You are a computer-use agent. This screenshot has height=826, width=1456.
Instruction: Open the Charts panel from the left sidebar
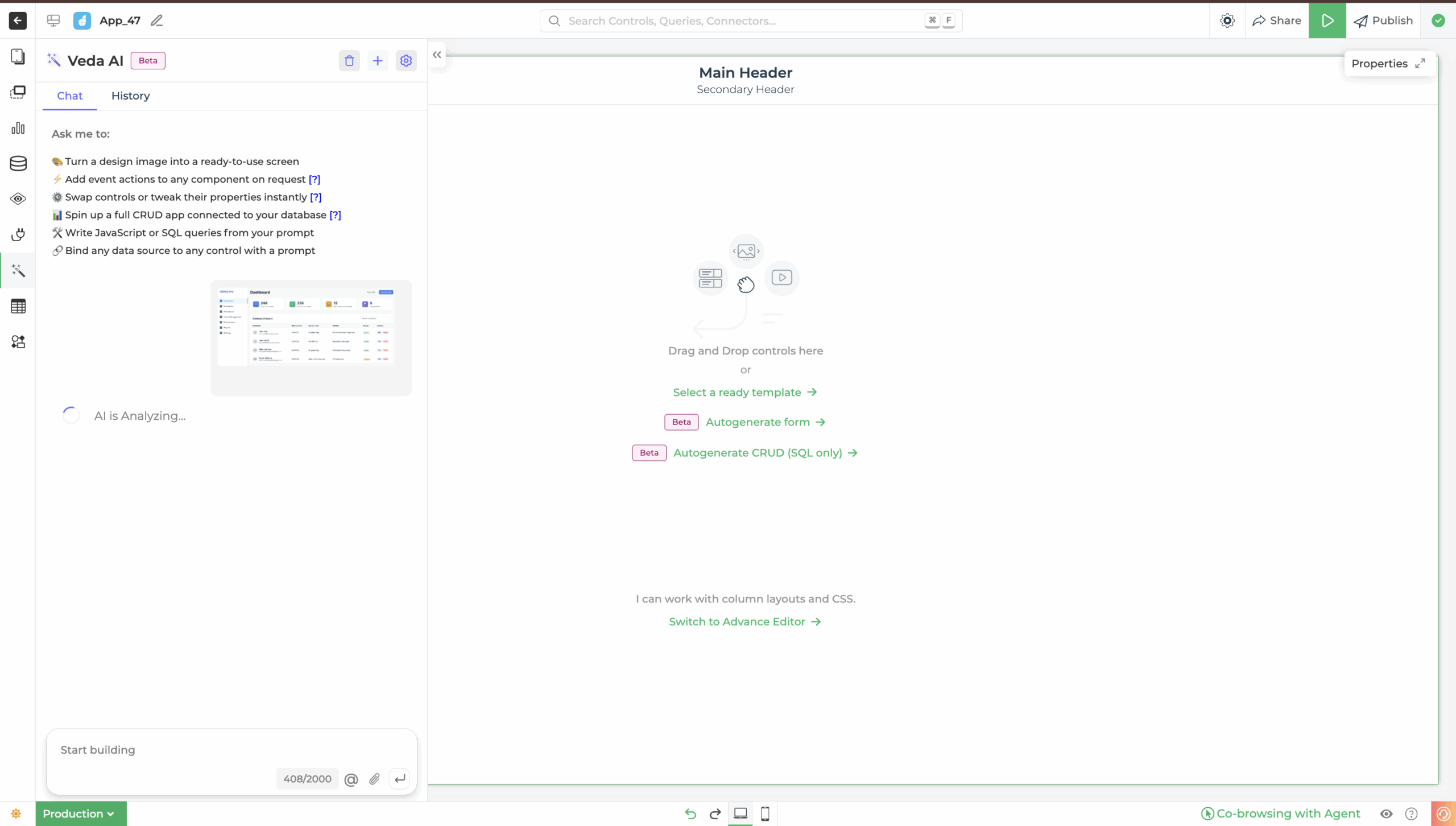click(x=18, y=128)
